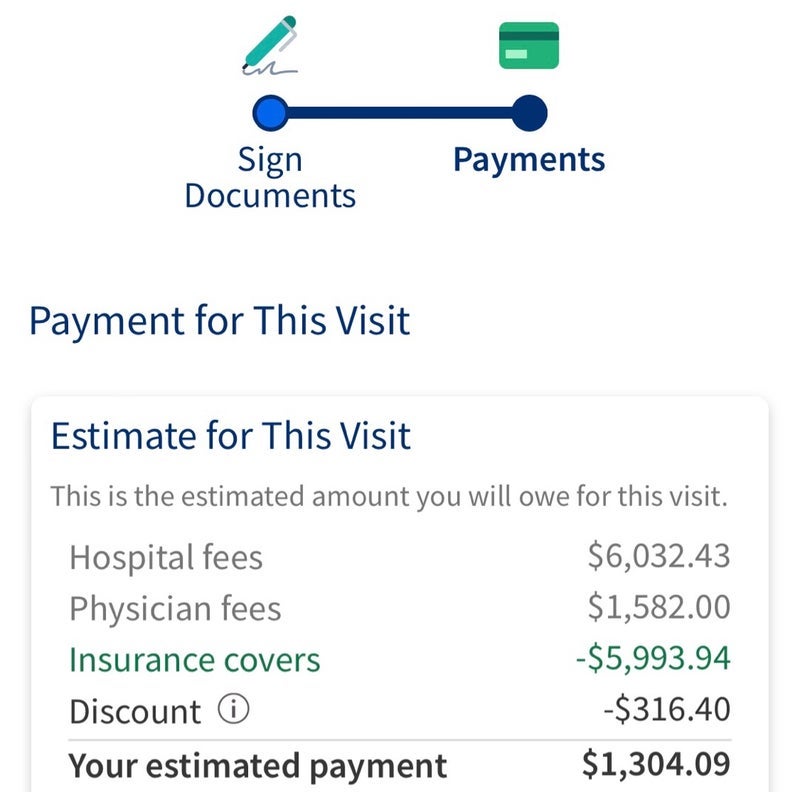Click the estimated amount description text

pos(389,496)
